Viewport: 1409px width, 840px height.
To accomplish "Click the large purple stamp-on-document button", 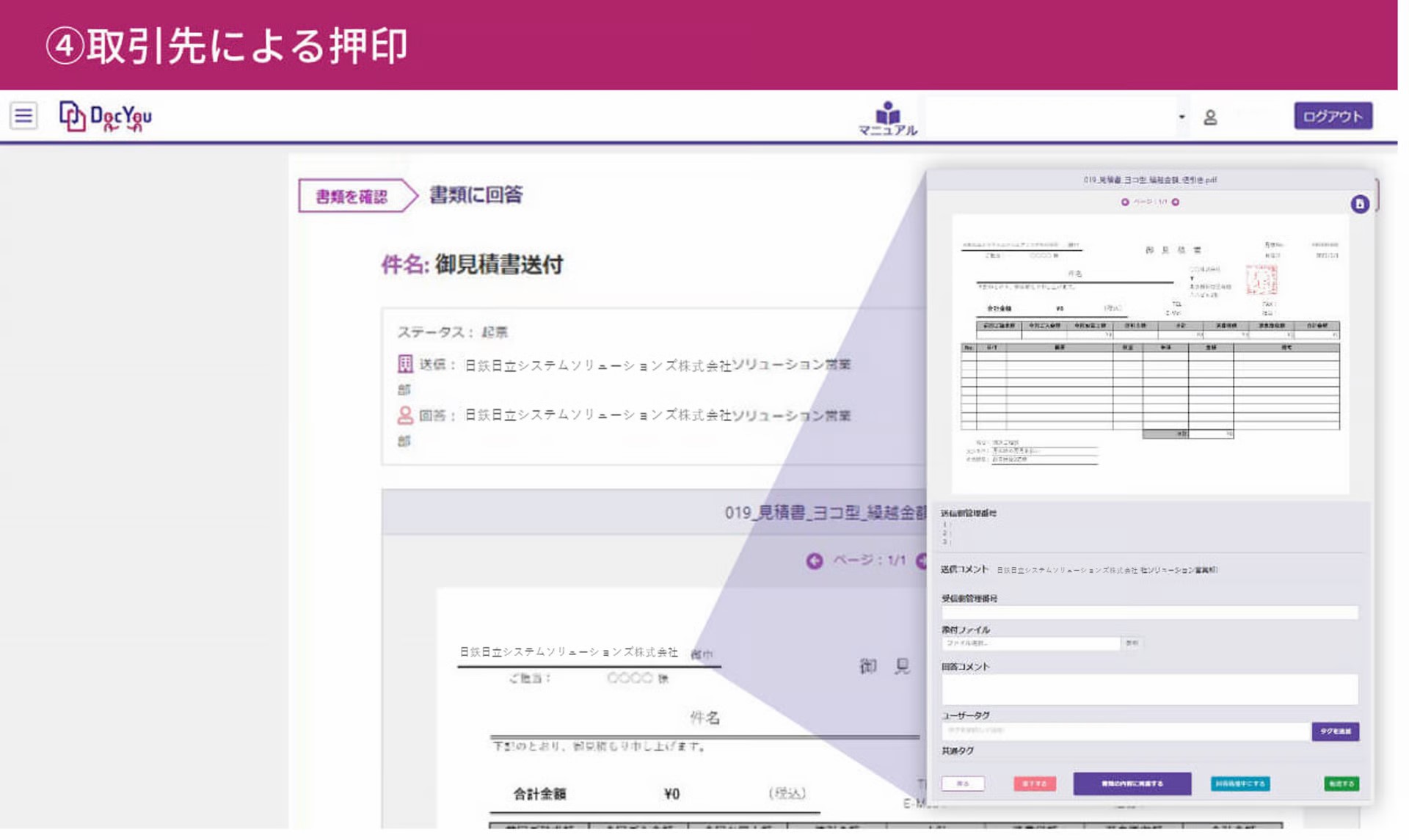I will (x=1132, y=784).
